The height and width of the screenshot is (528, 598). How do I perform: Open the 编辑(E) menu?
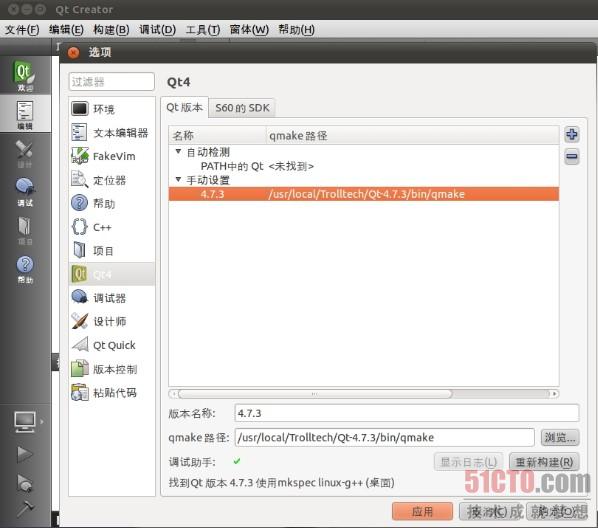tap(66, 30)
